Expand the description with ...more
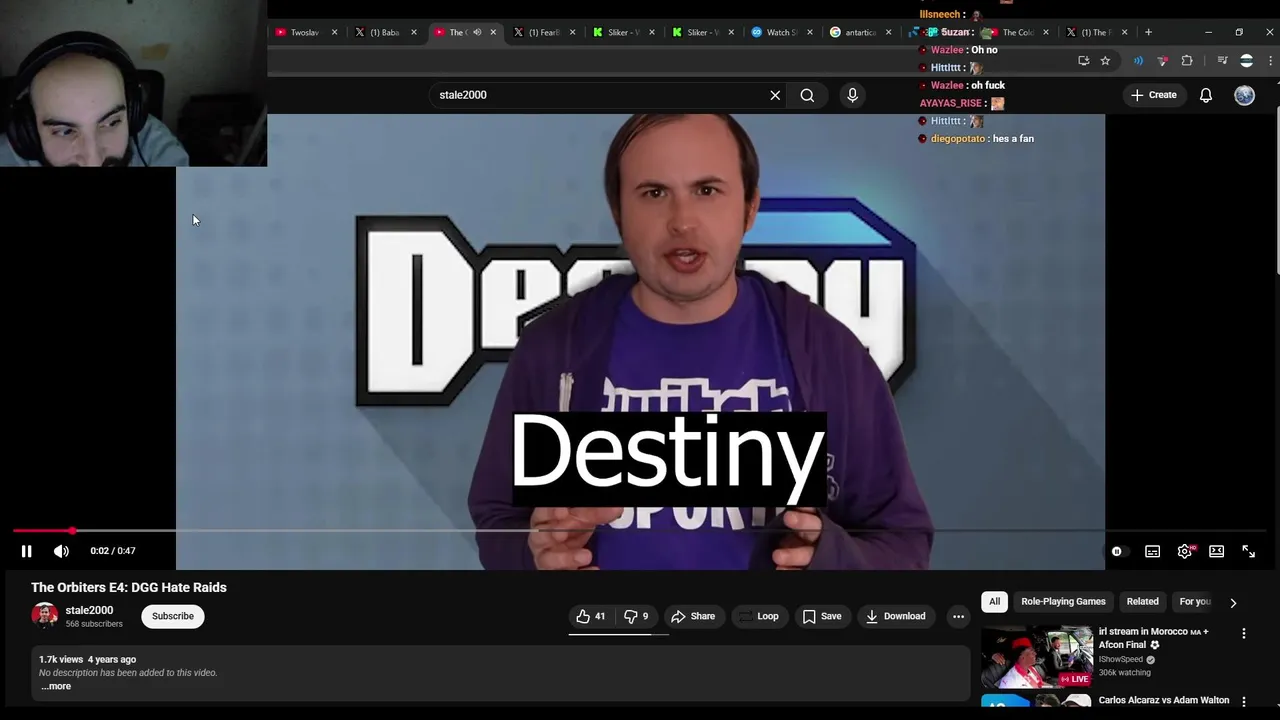This screenshot has width=1280, height=720. 56,686
